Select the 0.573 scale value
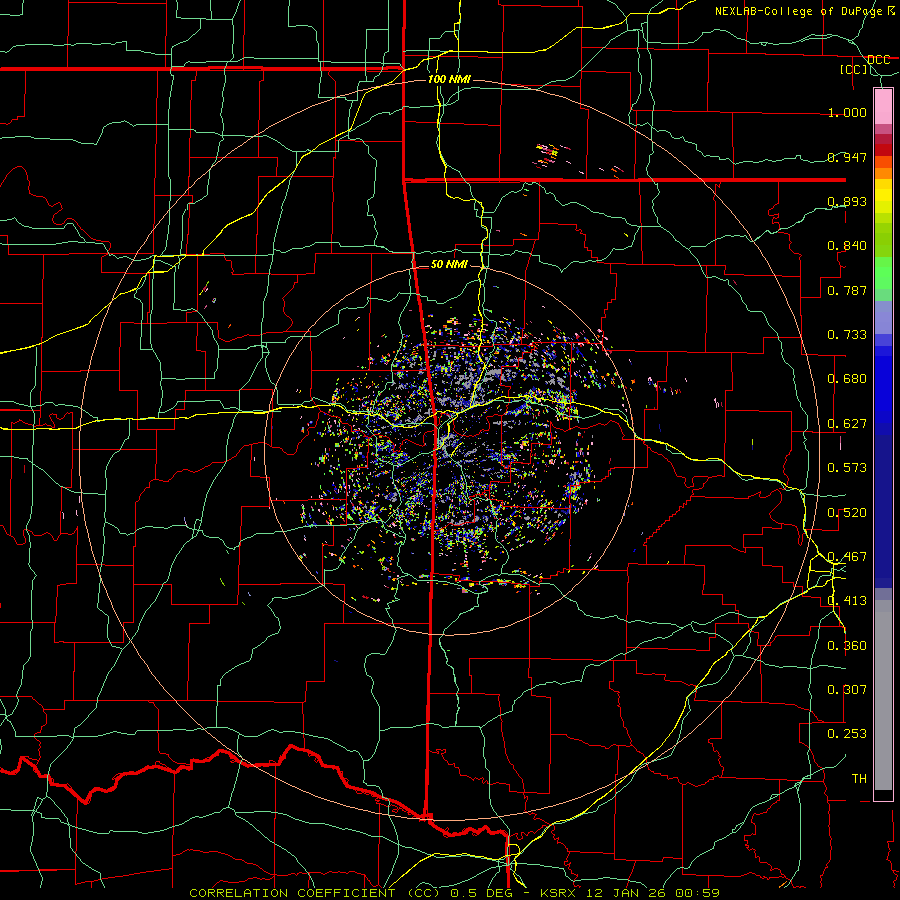This screenshot has width=900, height=900. (847, 468)
